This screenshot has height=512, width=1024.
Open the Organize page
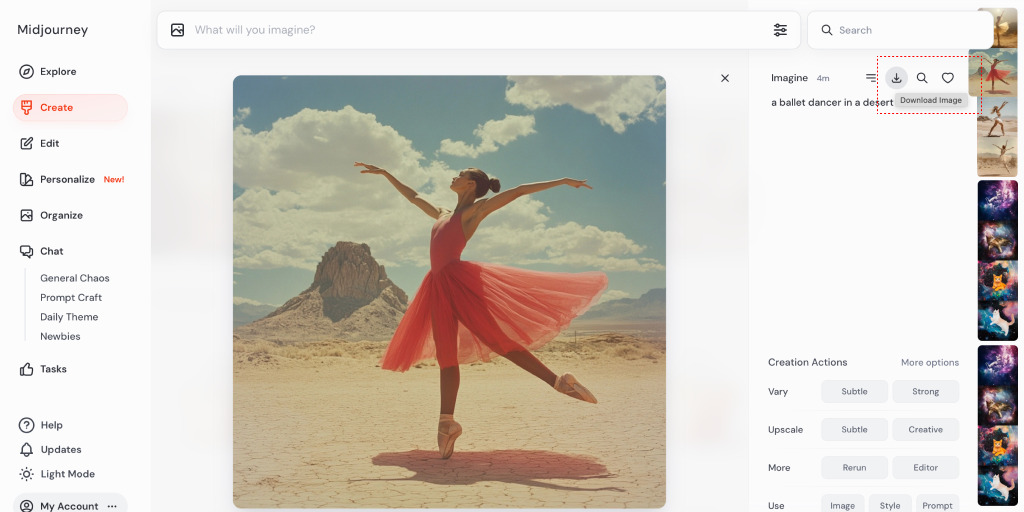point(52,216)
